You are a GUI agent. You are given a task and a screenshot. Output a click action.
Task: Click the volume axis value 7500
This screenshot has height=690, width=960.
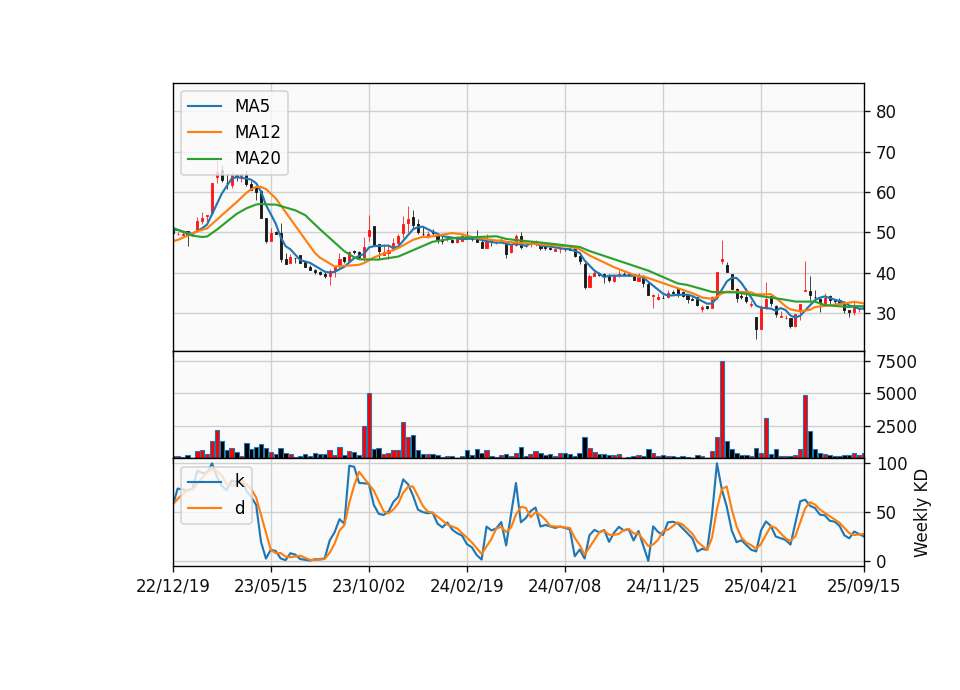[896, 362]
